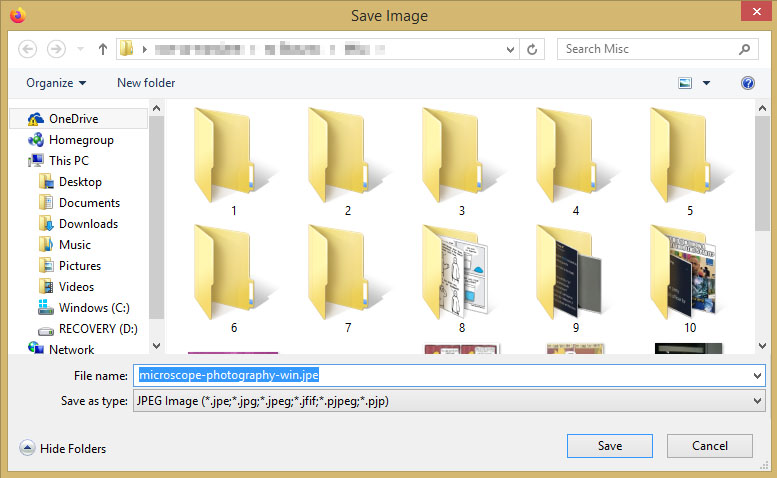Select the Downloads folder in sidebar
This screenshot has height=478, width=777.
(x=88, y=224)
